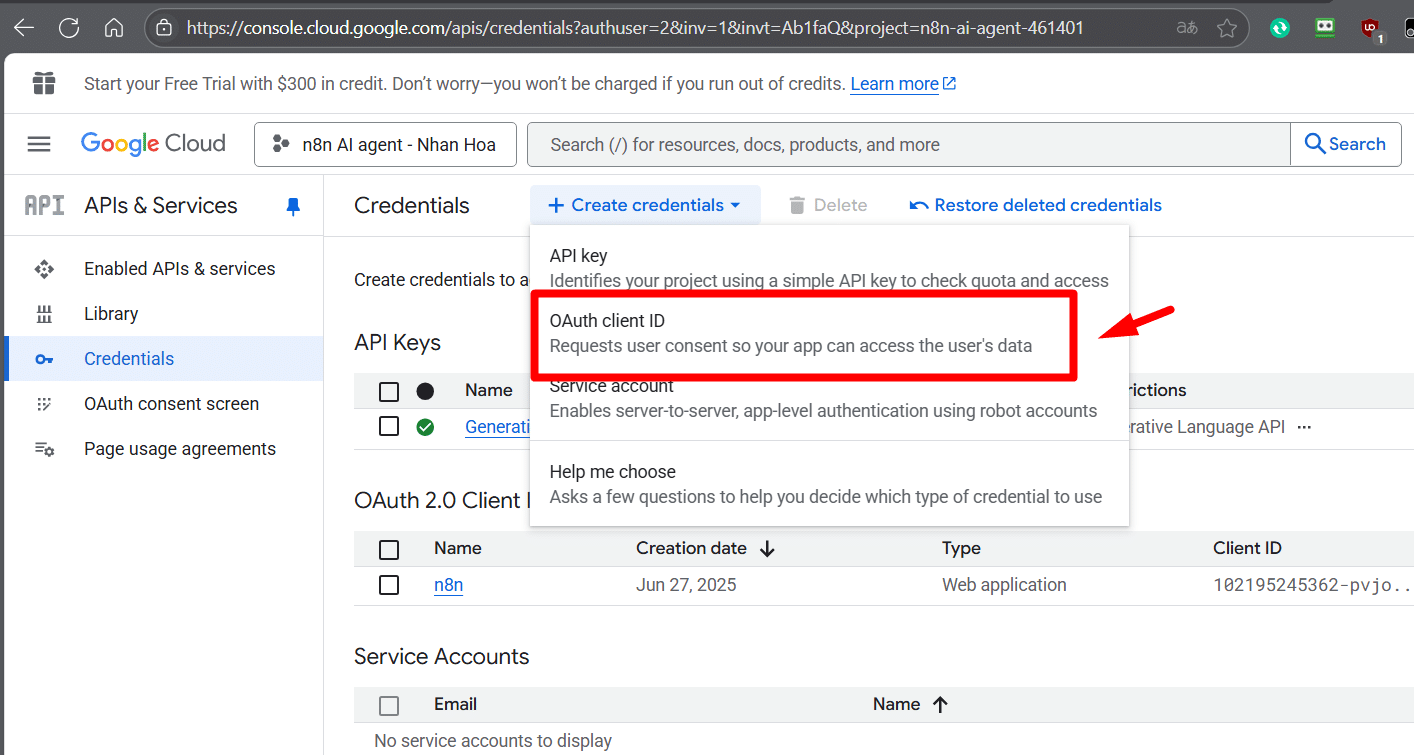Screen dimensions: 1414x755
Task: Reload the page with the refresh icon
Action: pyautogui.click(x=69, y=28)
